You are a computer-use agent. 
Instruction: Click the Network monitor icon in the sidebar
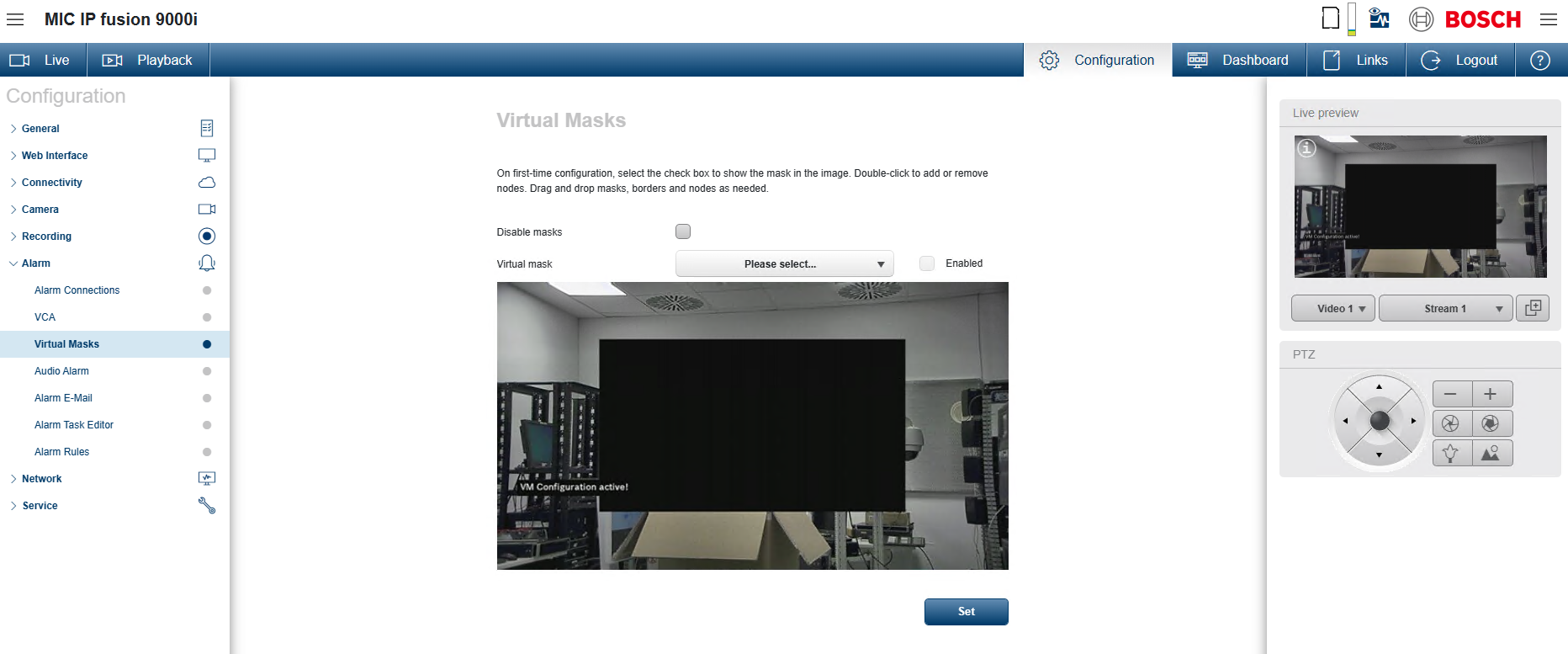tap(207, 478)
